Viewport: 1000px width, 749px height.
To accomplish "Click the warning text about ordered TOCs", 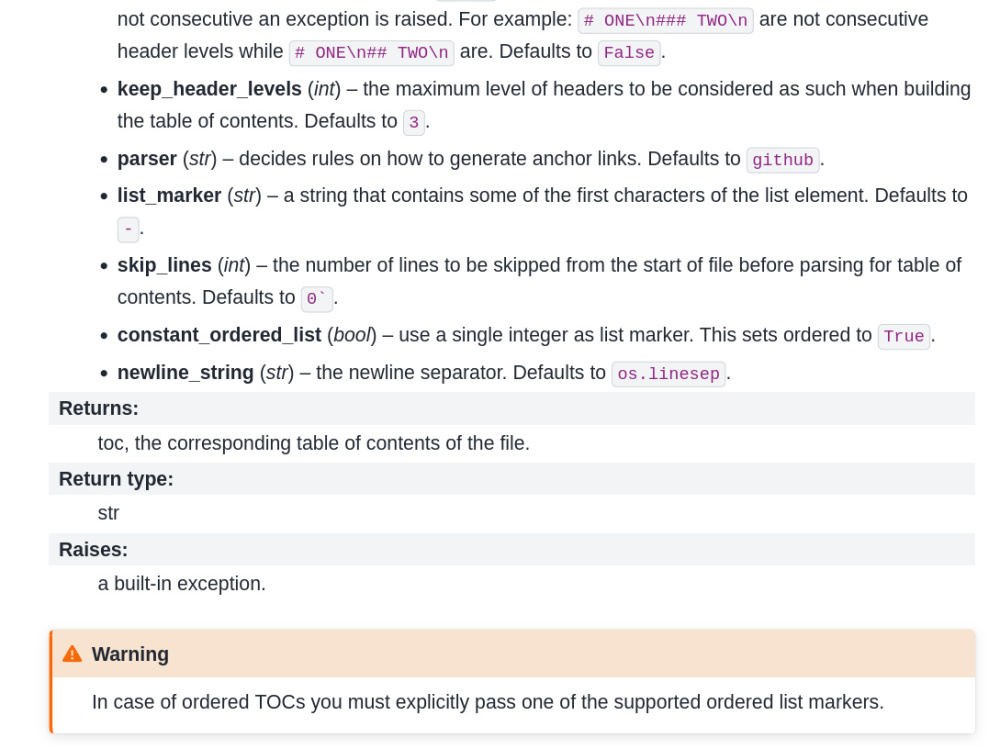I will point(488,702).
